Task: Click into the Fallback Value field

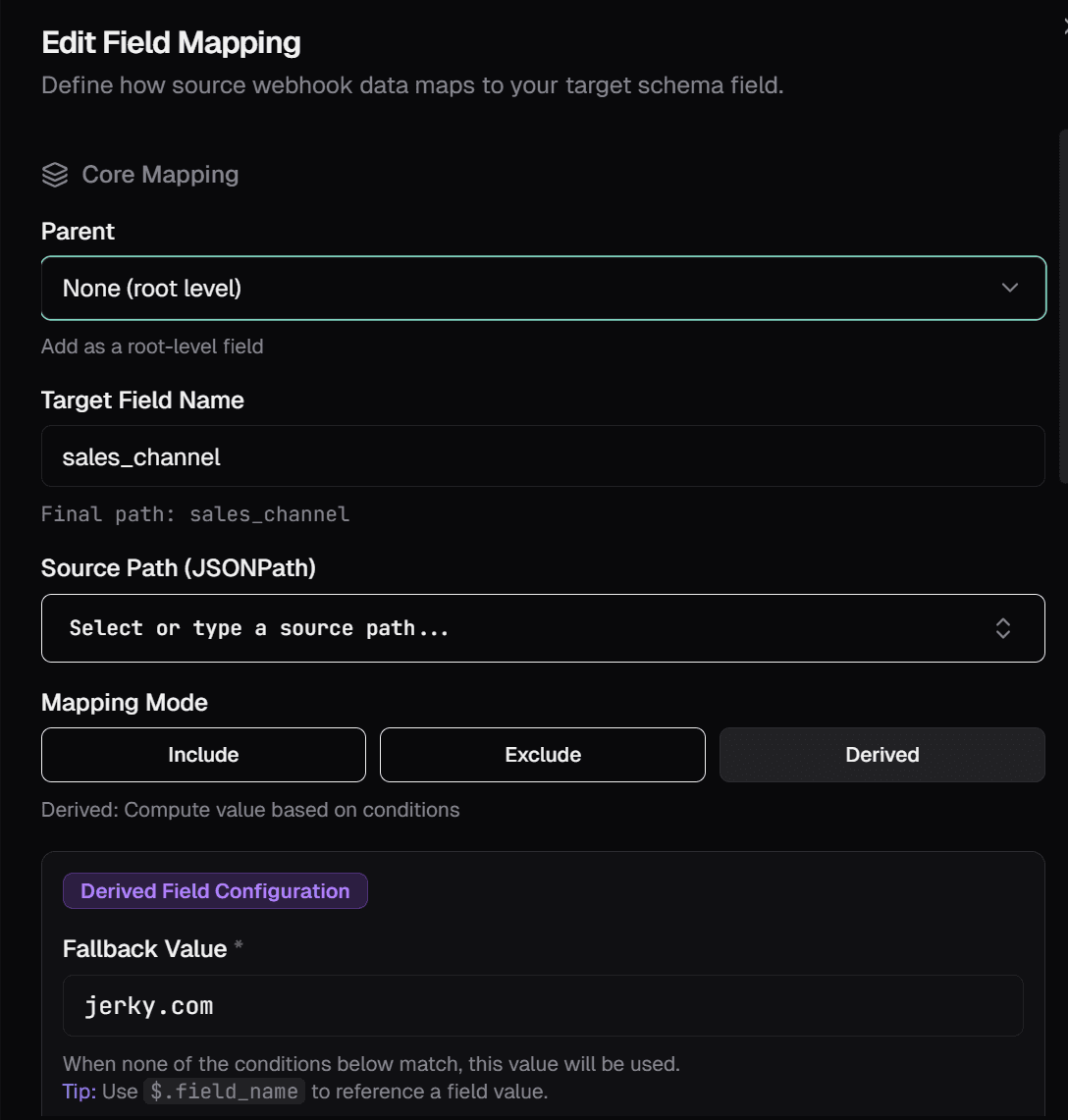Action: 543,1006
